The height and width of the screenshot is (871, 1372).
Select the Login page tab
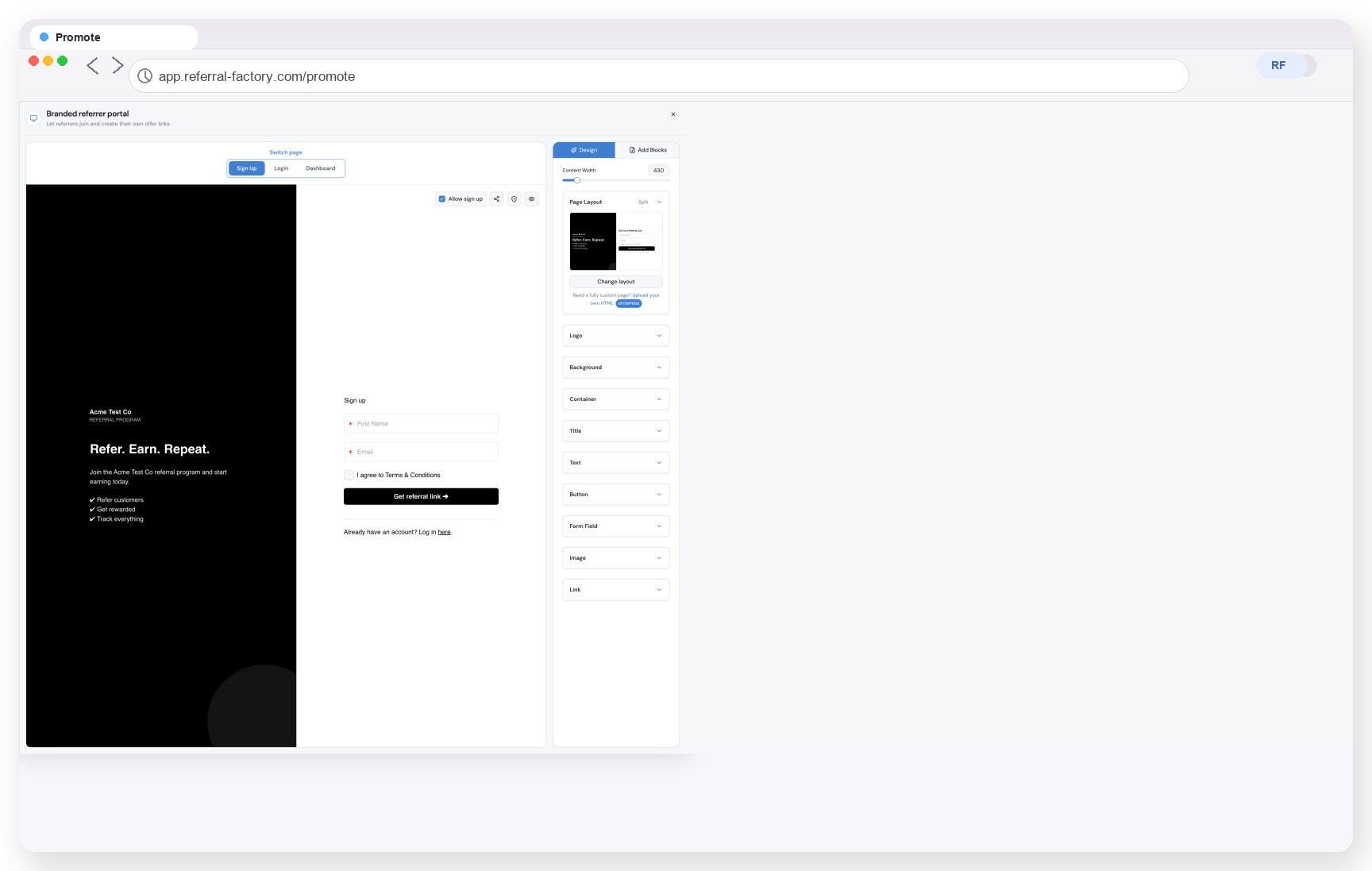tap(281, 168)
